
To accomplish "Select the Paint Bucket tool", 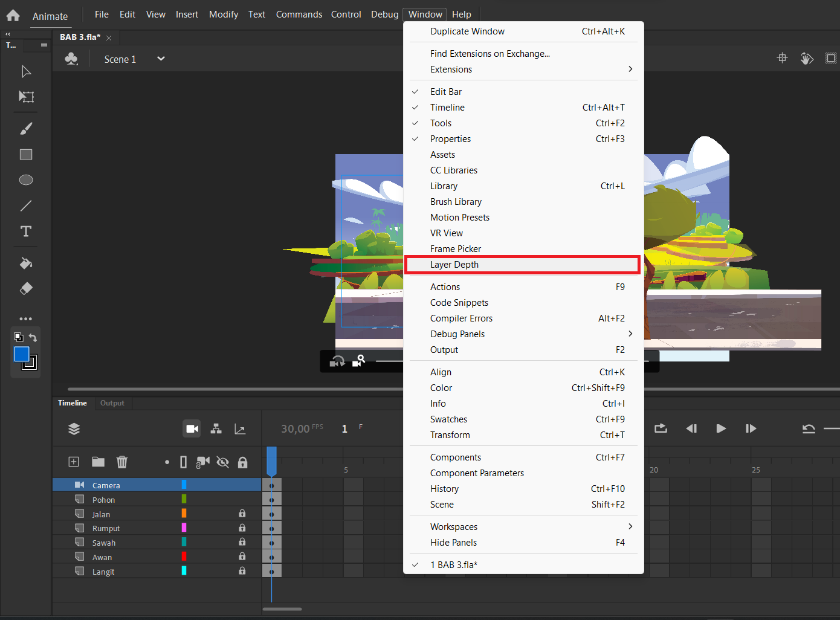I will (x=26, y=263).
